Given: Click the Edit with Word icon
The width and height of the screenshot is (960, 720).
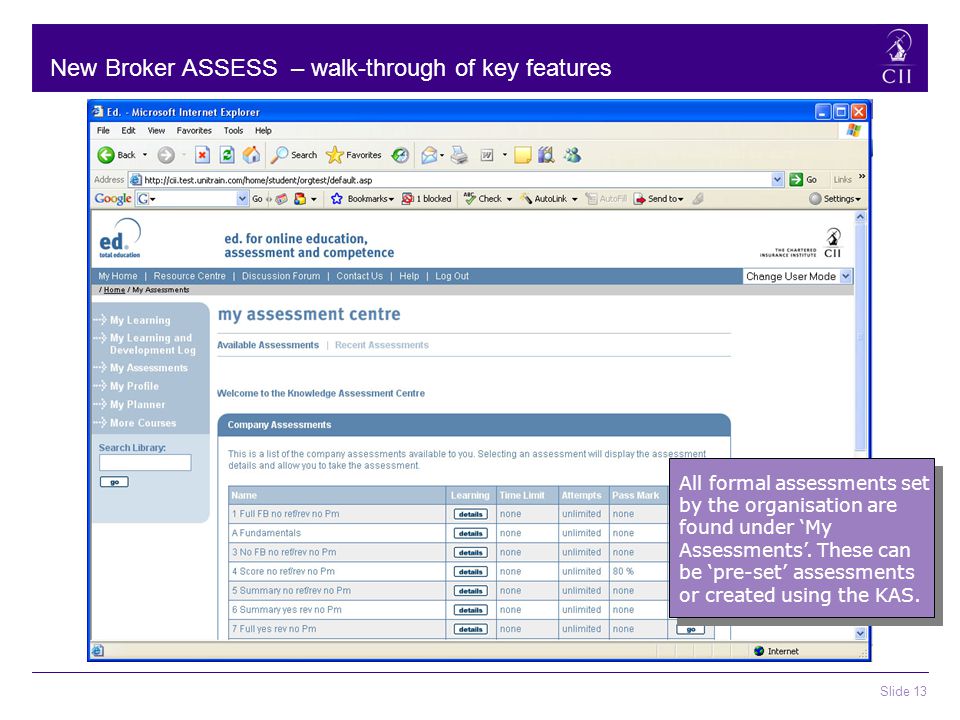Looking at the screenshot, I should tap(487, 155).
